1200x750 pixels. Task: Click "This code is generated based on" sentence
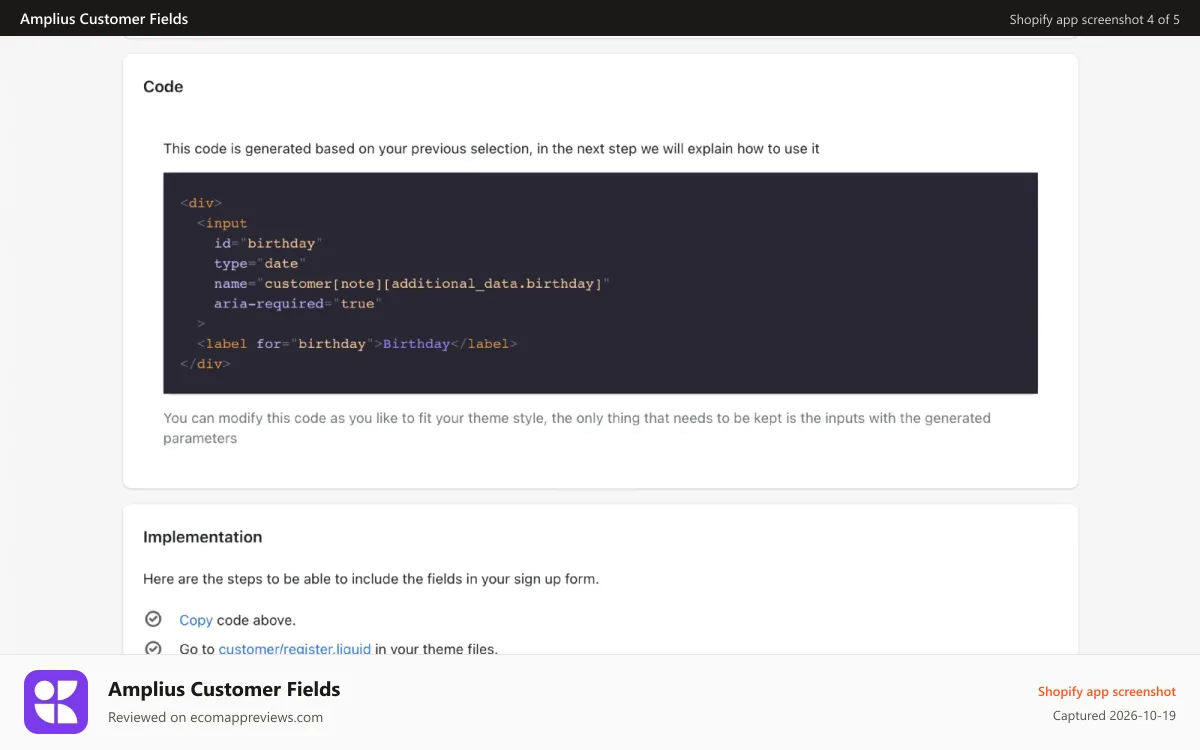pyautogui.click(x=491, y=148)
